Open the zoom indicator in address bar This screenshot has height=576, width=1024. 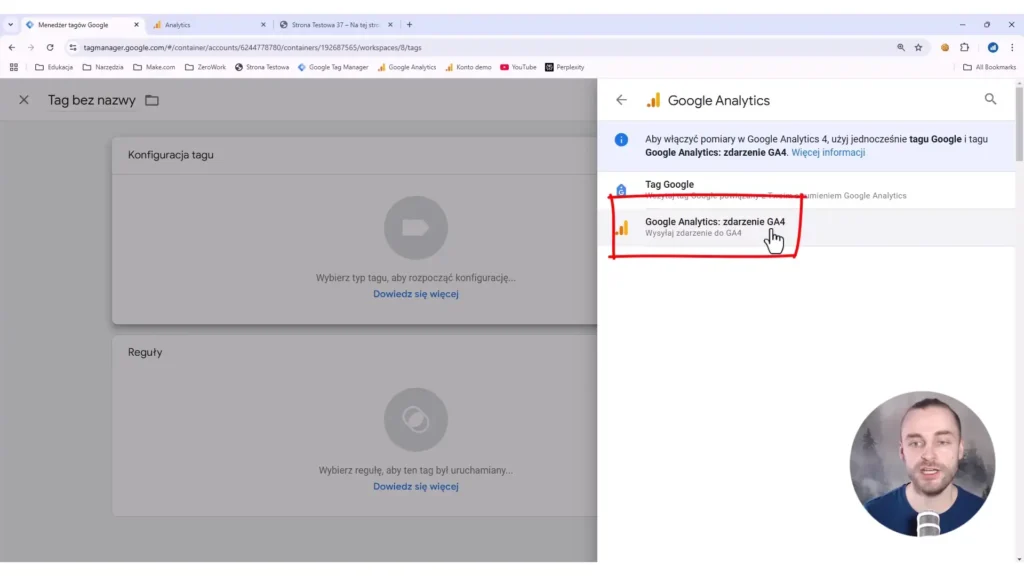[x=901, y=48]
